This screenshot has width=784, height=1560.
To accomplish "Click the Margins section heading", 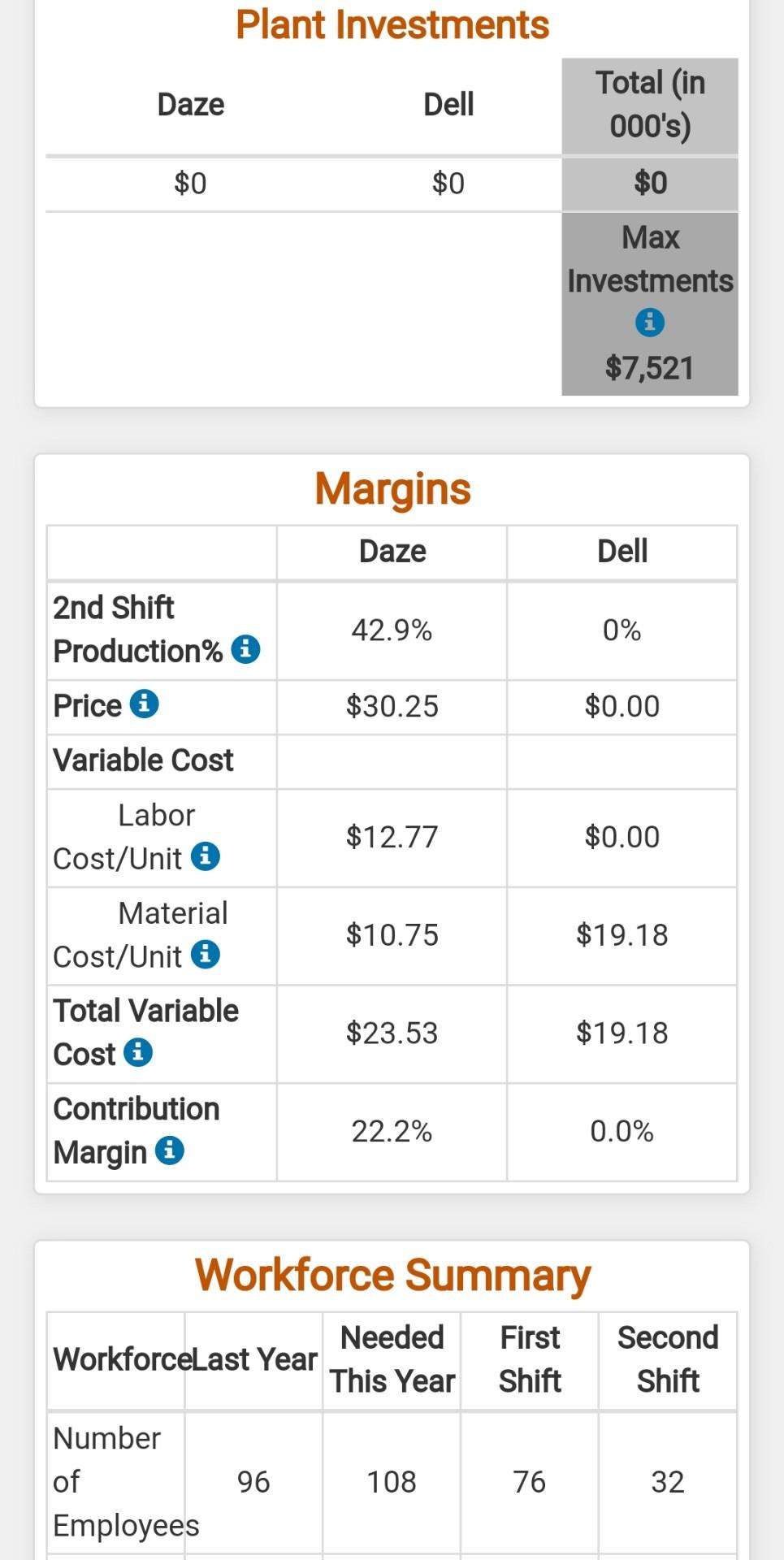I will 392,489.
